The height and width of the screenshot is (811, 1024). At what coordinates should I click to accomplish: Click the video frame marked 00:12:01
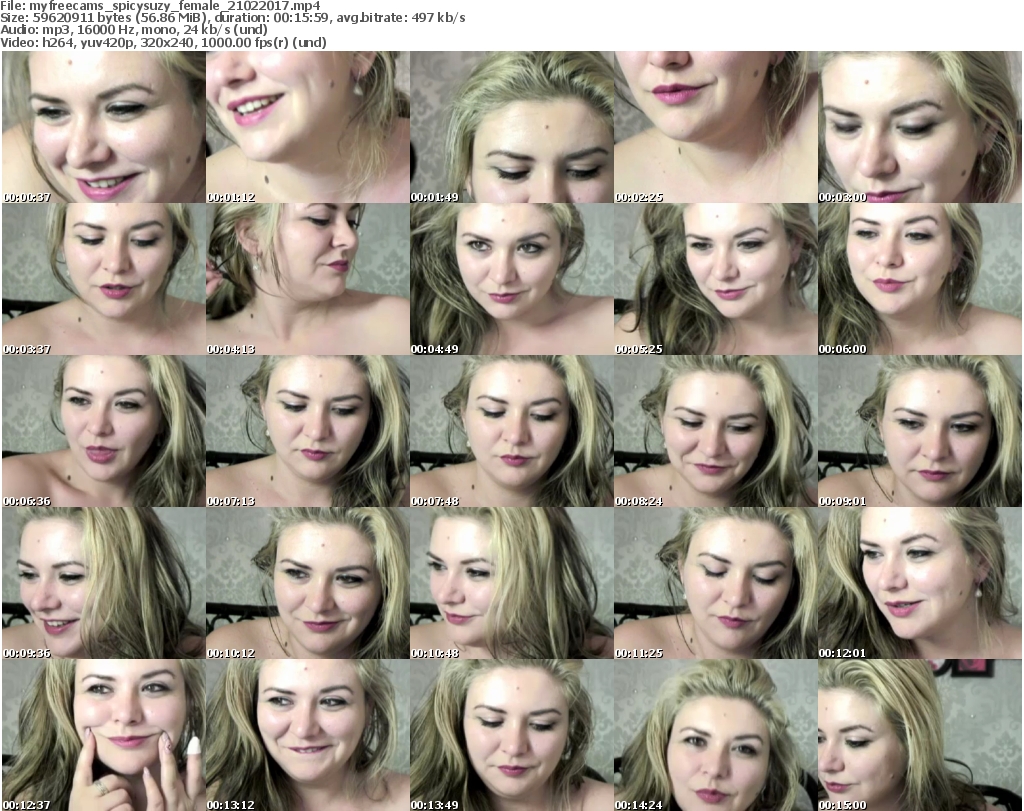click(x=920, y=583)
